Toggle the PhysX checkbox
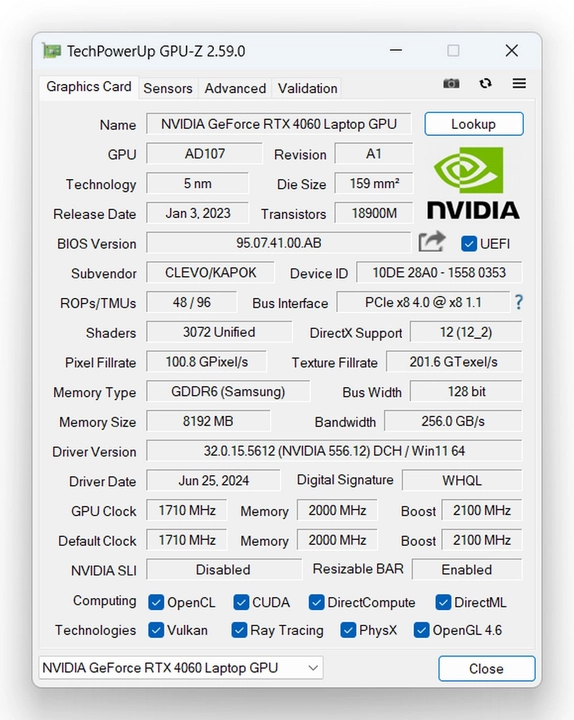The width and height of the screenshot is (574, 720). tap(348, 630)
